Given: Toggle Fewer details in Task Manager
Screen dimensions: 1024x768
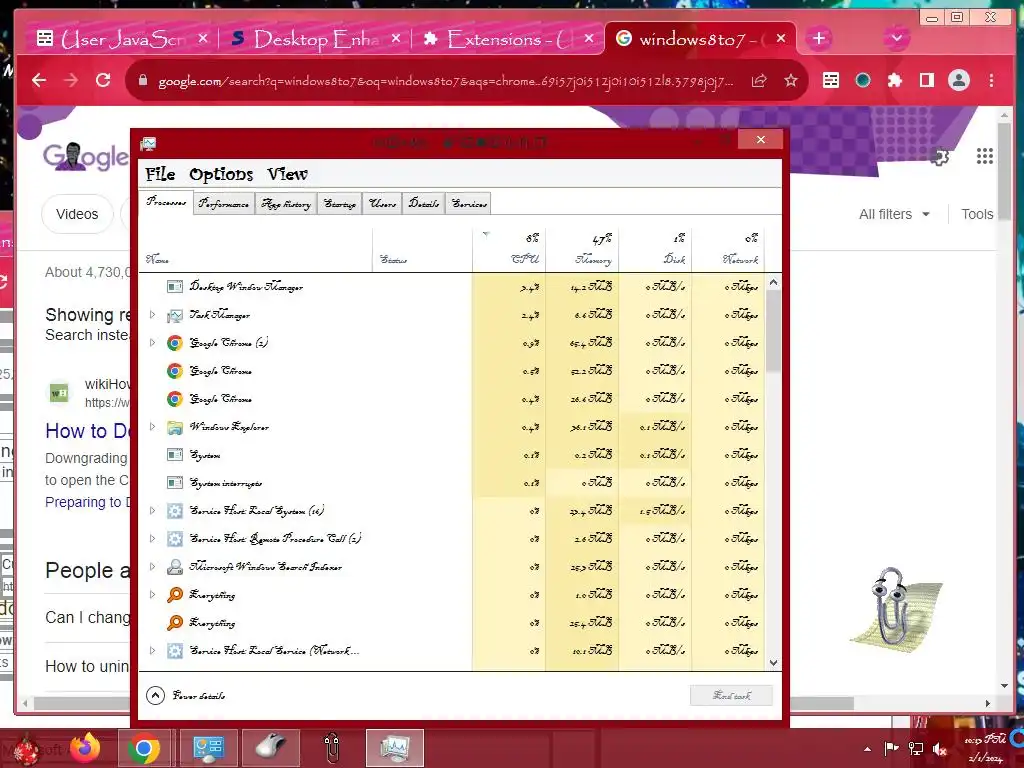Looking at the screenshot, I should pyautogui.click(x=185, y=696).
